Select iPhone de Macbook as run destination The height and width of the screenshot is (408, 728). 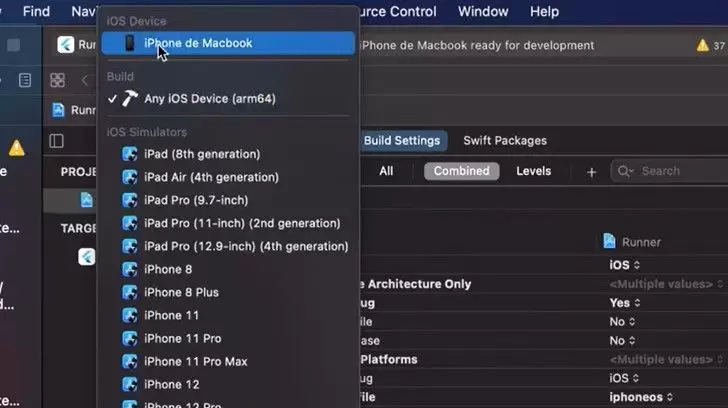coord(197,43)
